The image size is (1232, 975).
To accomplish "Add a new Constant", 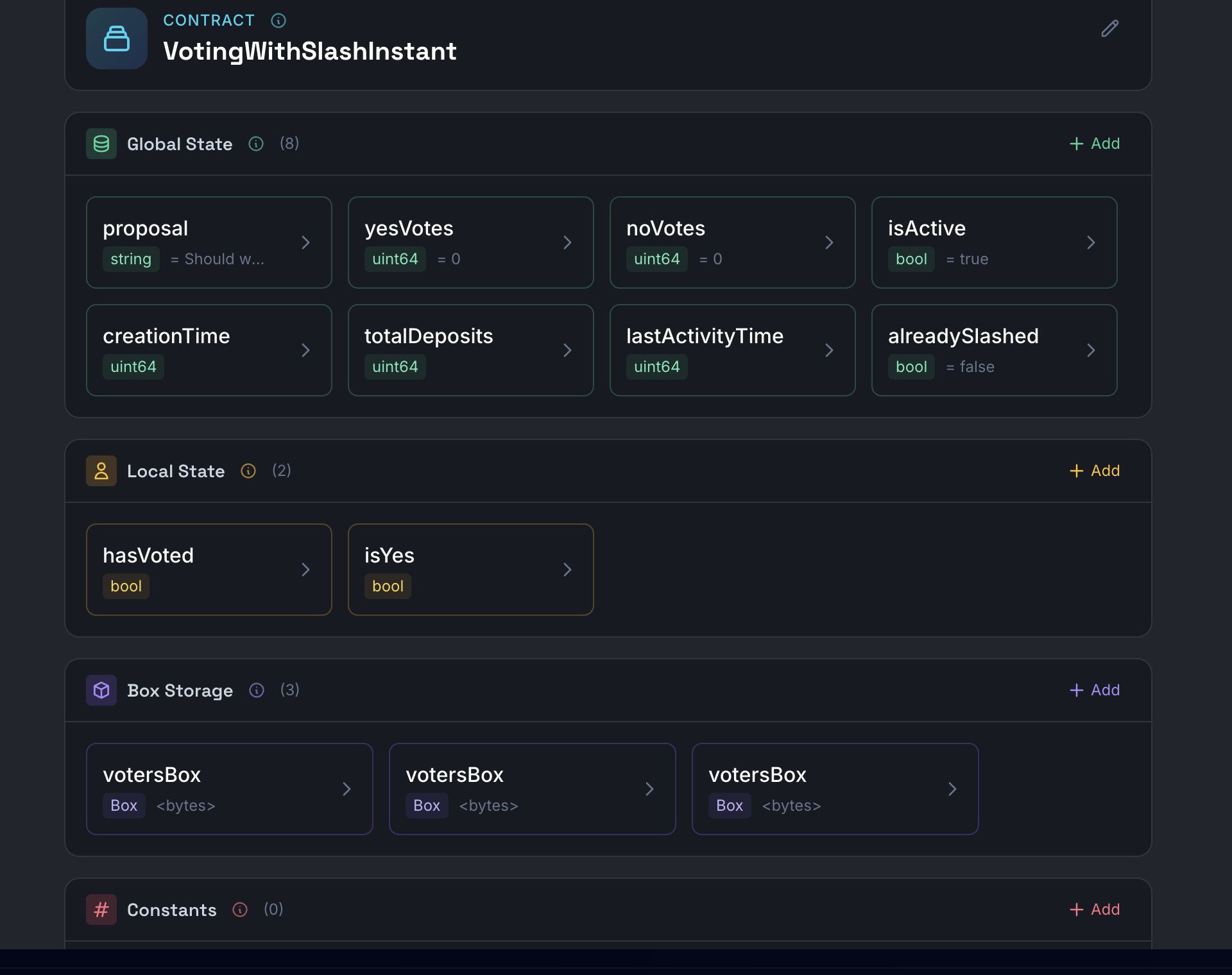I will pyautogui.click(x=1095, y=910).
